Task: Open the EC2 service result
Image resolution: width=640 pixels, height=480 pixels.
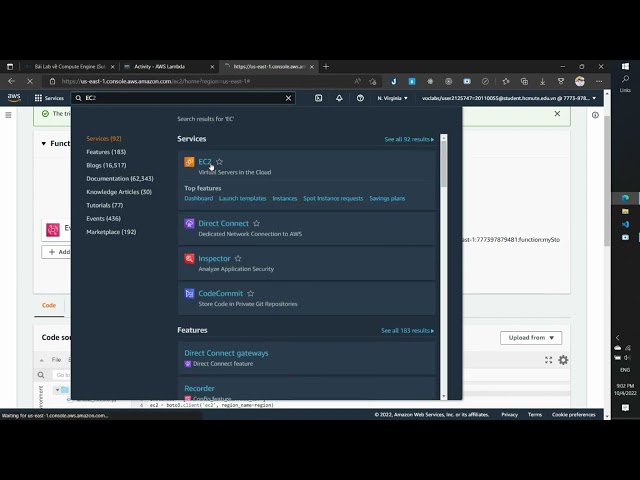Action: pyautogui.click(x=204, y=162)
